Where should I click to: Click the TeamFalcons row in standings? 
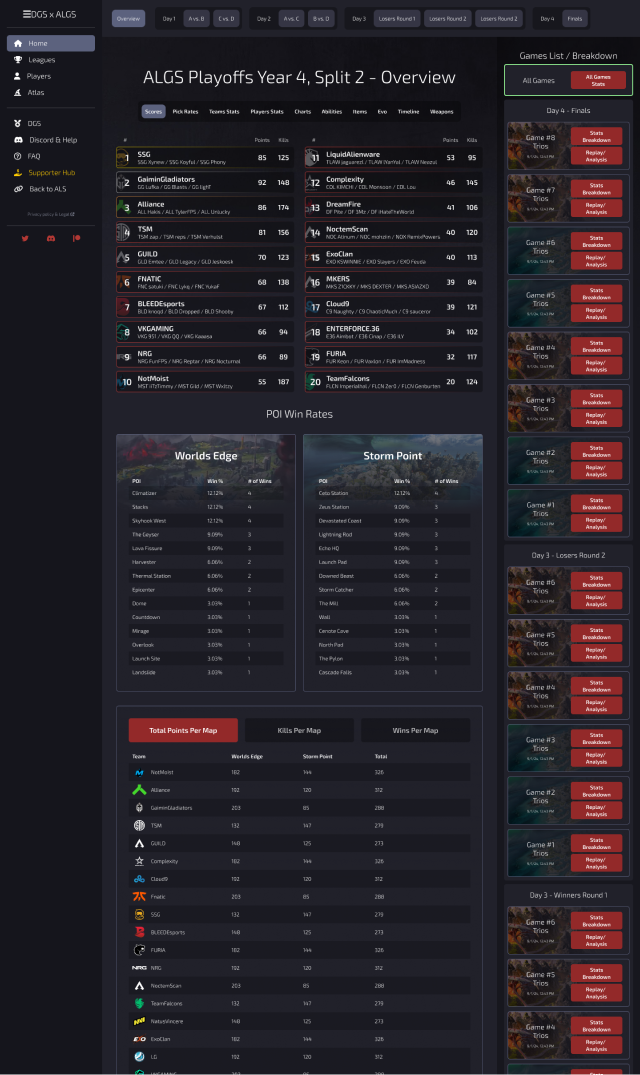tap(393, 382)
